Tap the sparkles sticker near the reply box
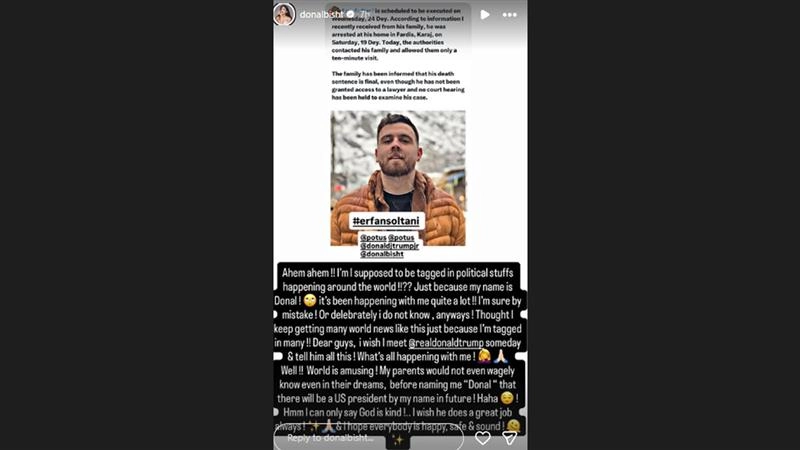This screenshot has width=800, height=450. click(x=398, y=439)
